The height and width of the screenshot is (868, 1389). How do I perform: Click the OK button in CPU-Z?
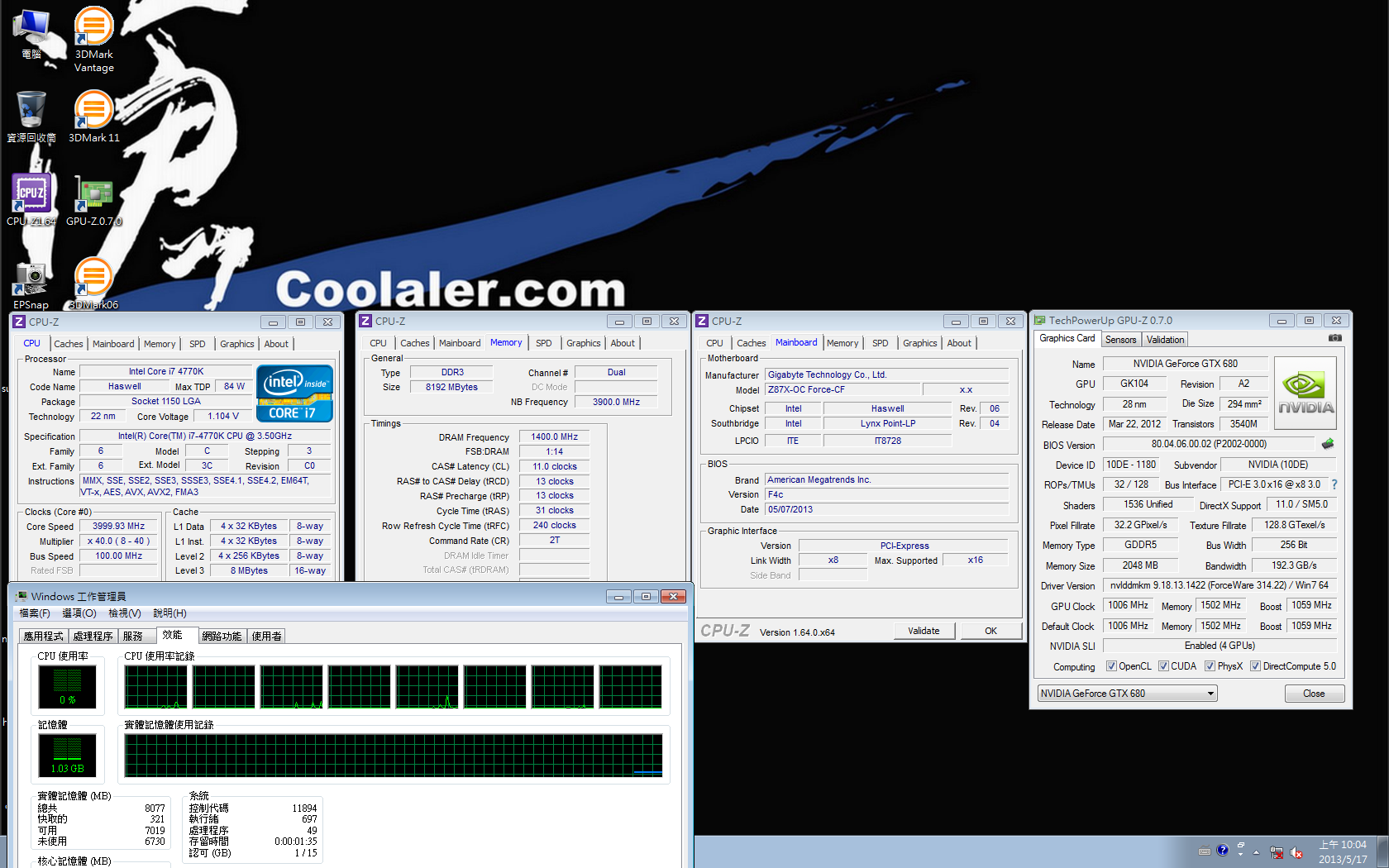click(x=990, y=631)
